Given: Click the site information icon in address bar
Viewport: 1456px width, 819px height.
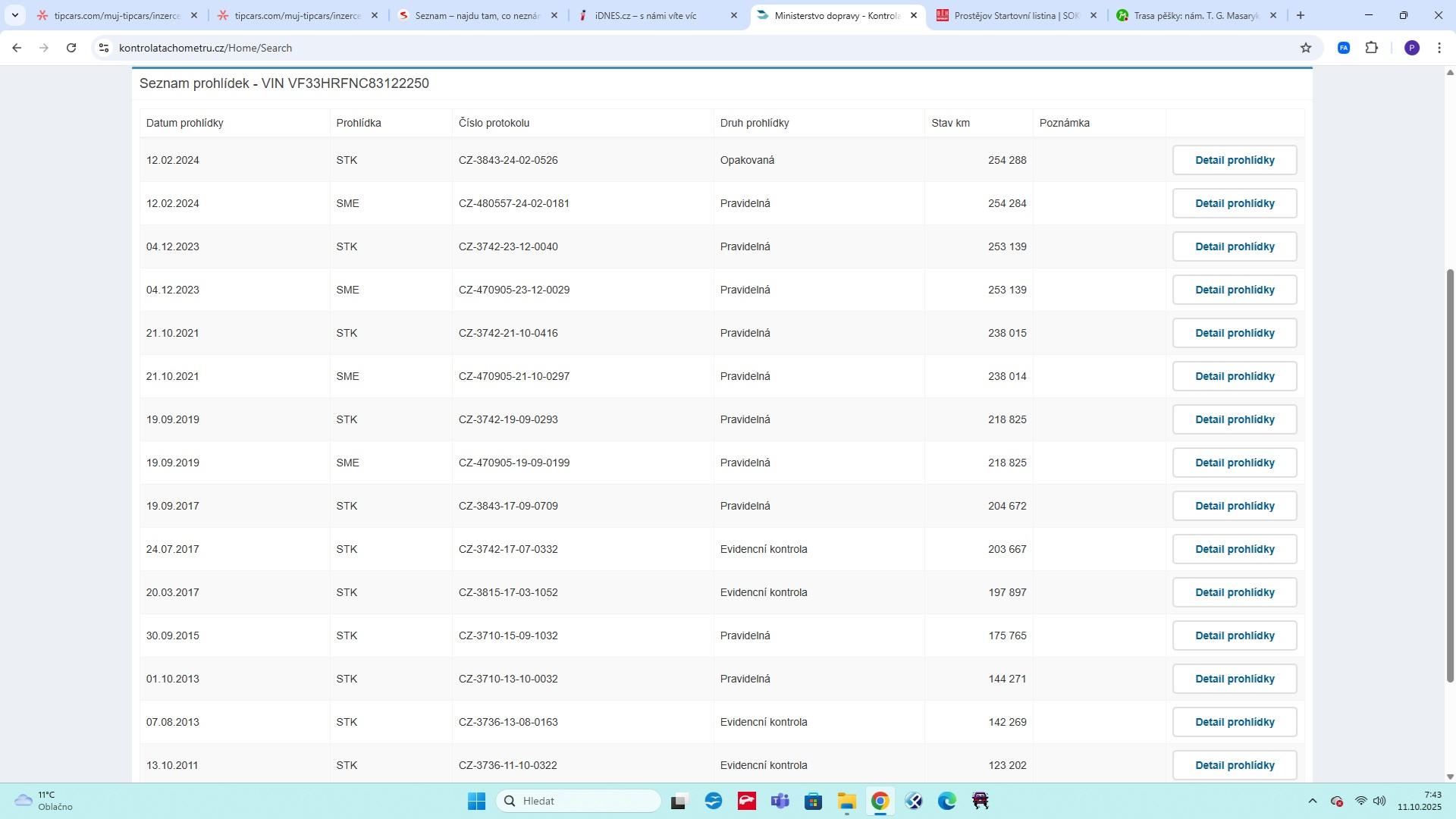Looking at the screenshot, I should click(x=104, y=48).
